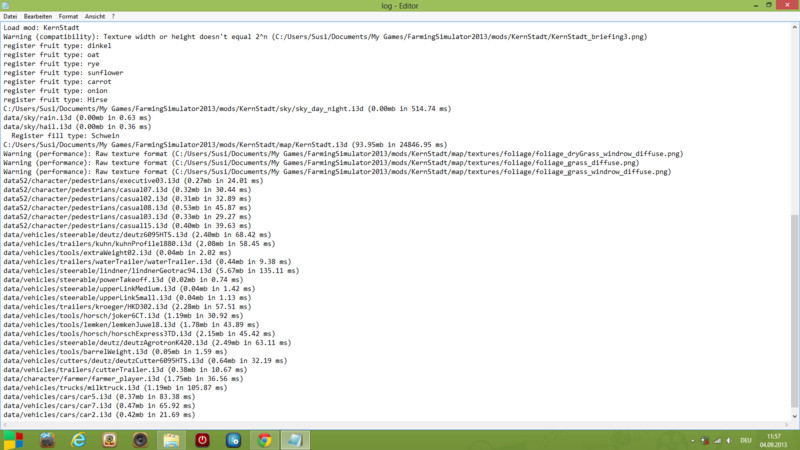Image resolution: width=800 pixels, height=450 pixels.
Task: Place cursor on 'Load mod: KernStadt' line
Action: [x=40, y=27]
